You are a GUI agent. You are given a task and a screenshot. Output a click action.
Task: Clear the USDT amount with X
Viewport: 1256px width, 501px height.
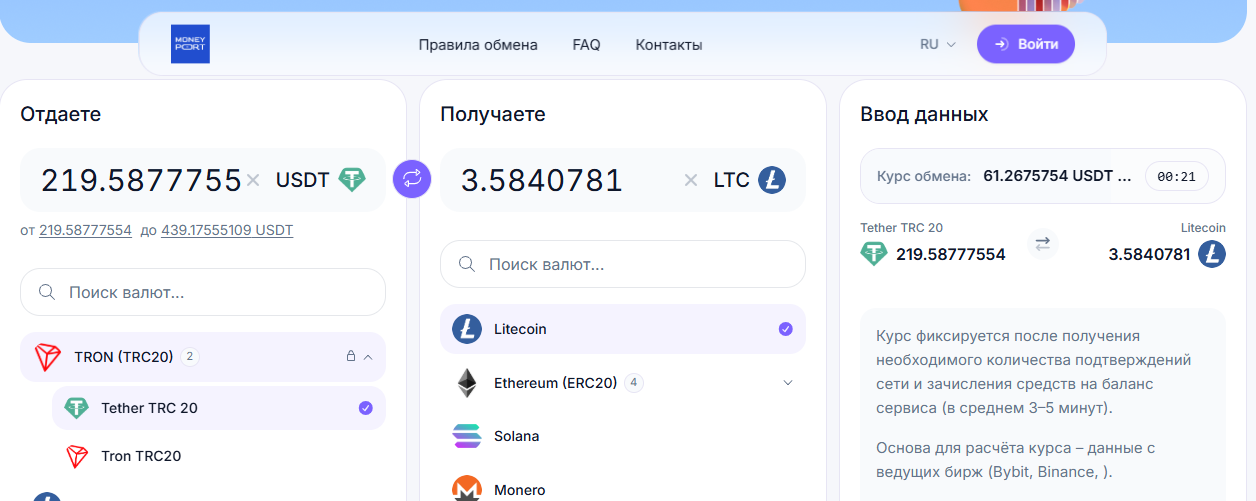pos(253,180)
